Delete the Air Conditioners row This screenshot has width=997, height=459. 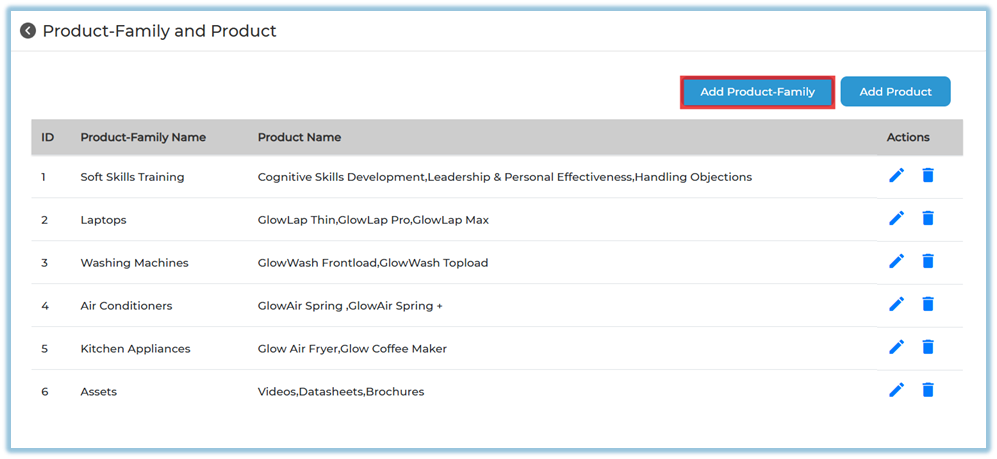(927, 304)
